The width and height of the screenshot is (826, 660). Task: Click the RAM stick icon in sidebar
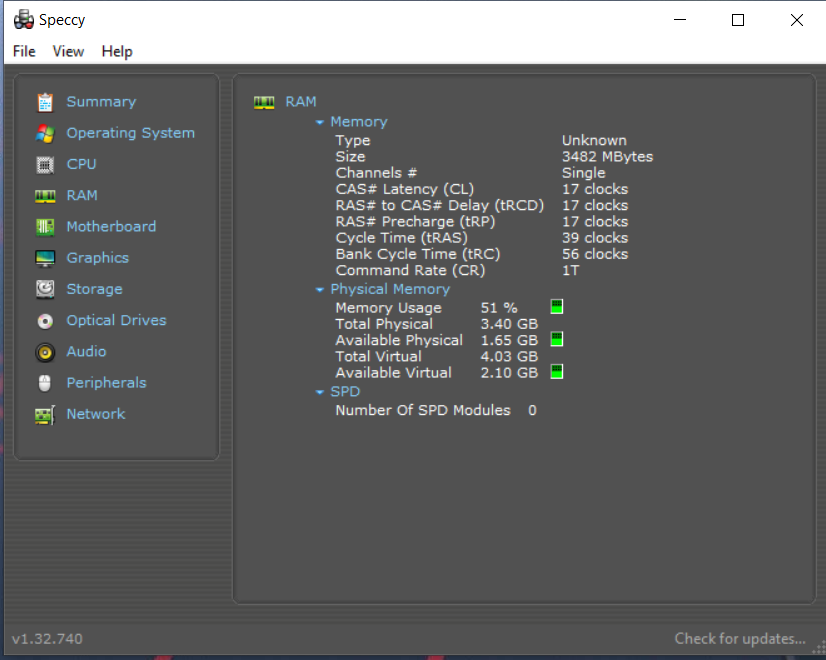pos(45,196)
